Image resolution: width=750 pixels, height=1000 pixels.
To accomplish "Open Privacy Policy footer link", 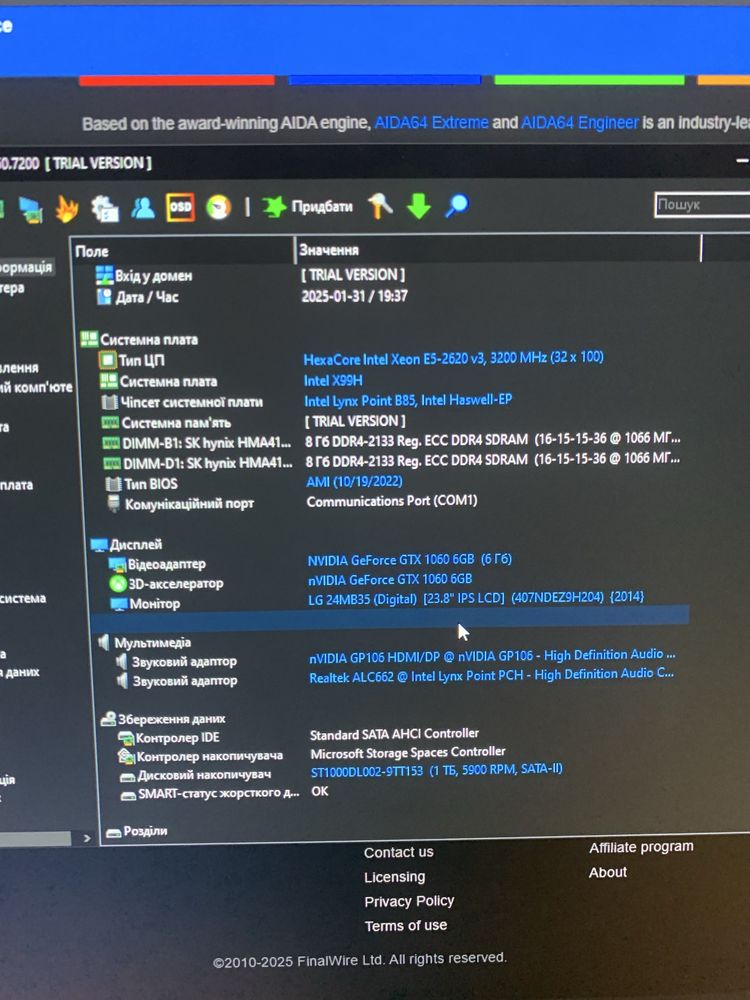I will [x=409, y=901].
